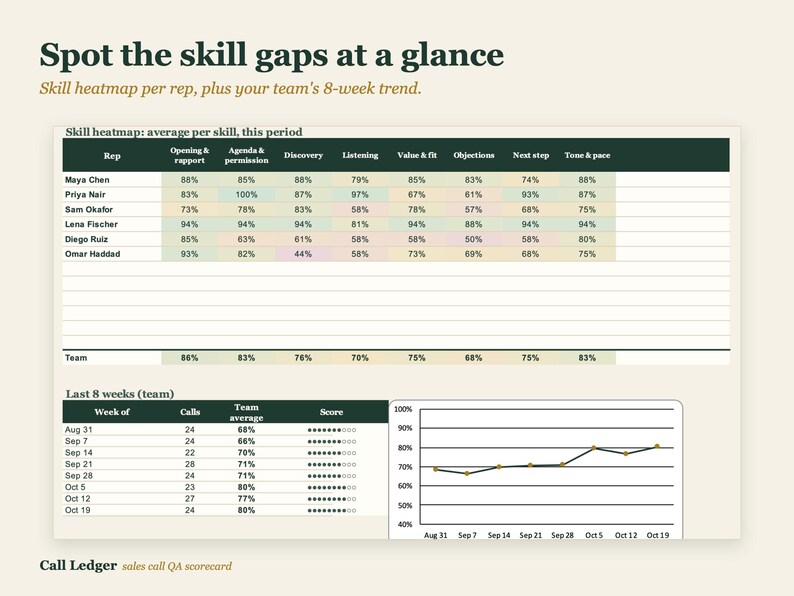Select the Sep 7 data point on chart
Screen dimensions: 794x596
tap(467, 473)
